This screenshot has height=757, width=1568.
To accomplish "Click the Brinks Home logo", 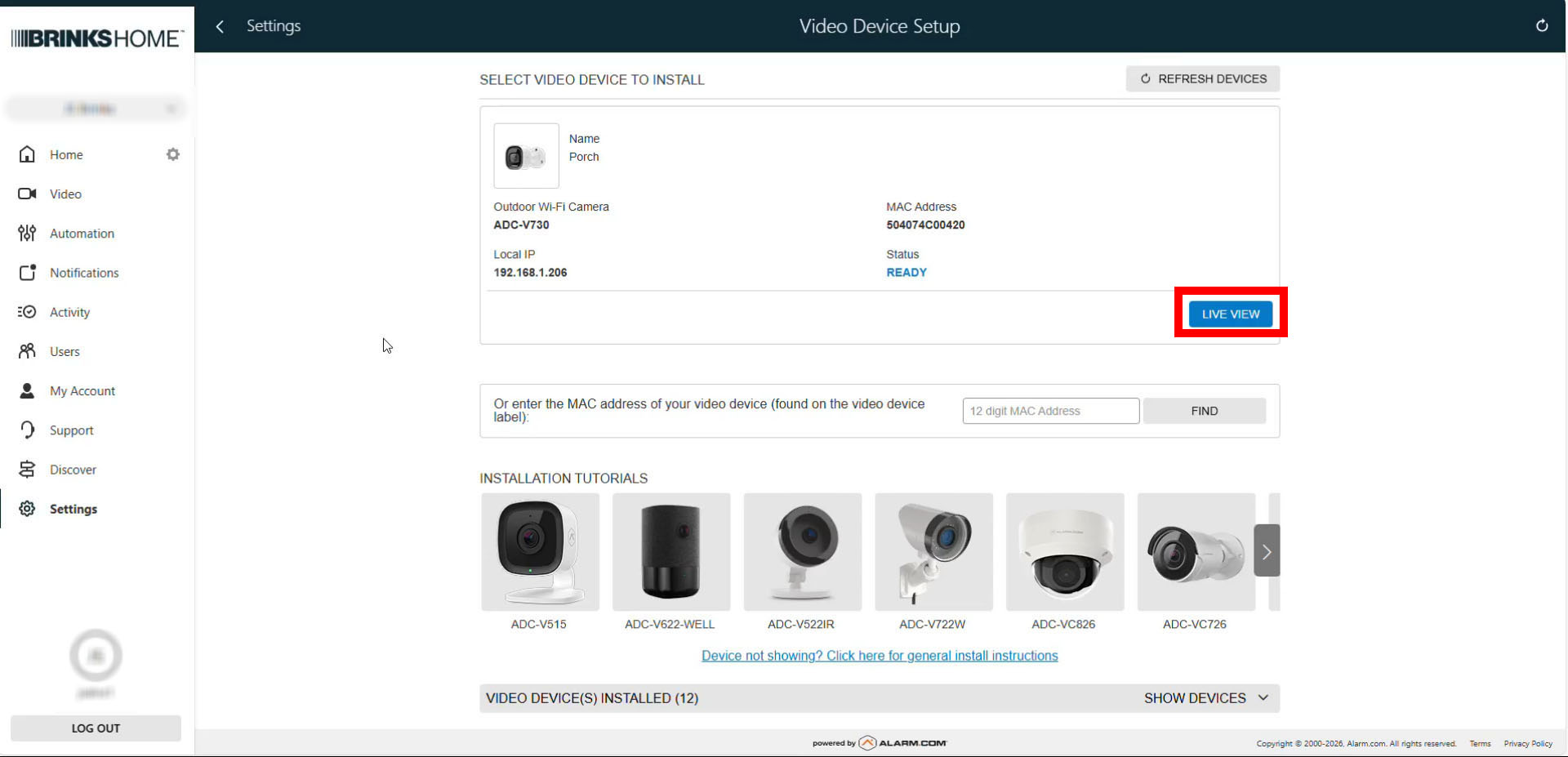I will coord(97,38).
